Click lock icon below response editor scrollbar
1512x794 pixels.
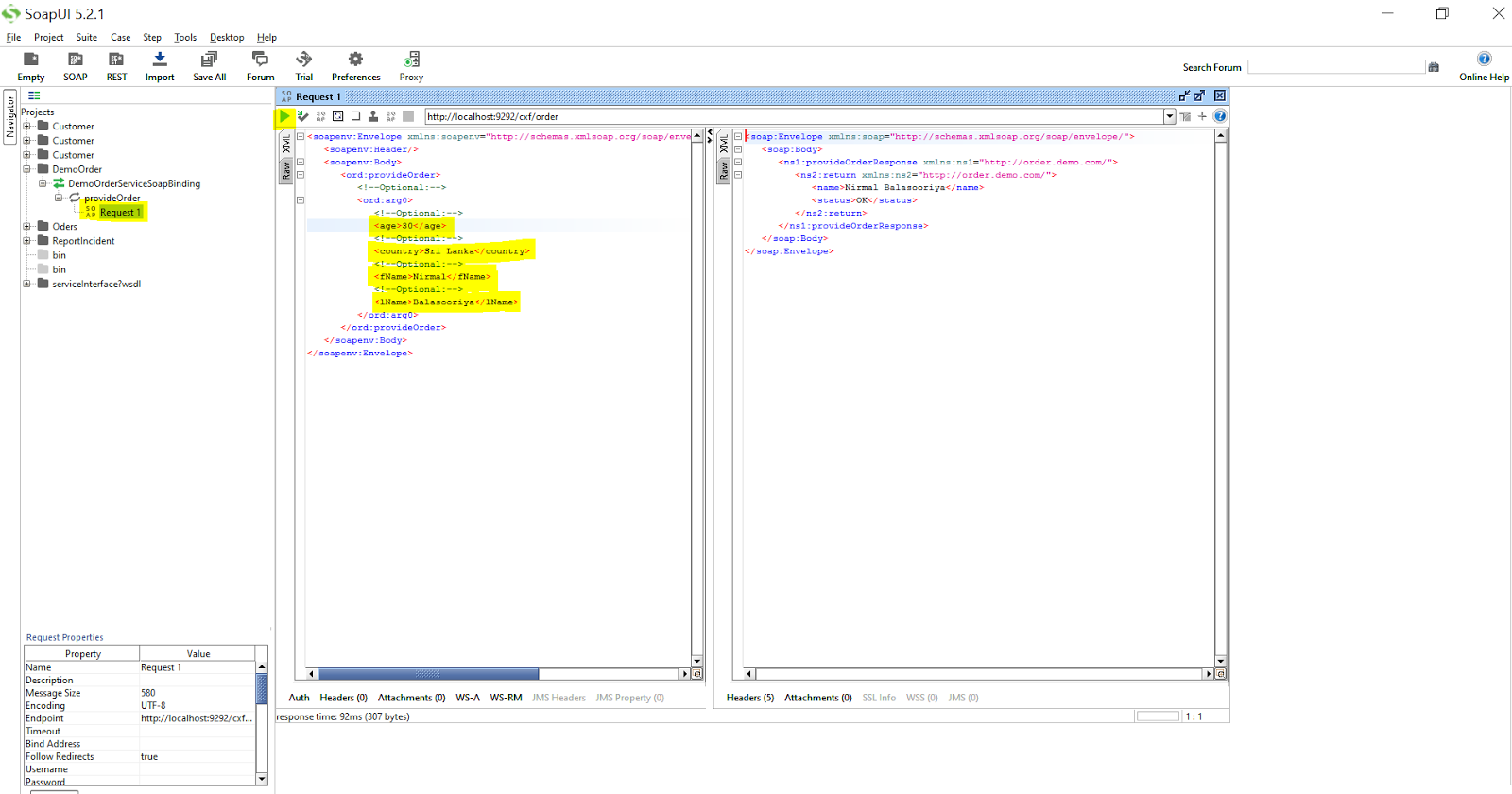click(1221, 674)
